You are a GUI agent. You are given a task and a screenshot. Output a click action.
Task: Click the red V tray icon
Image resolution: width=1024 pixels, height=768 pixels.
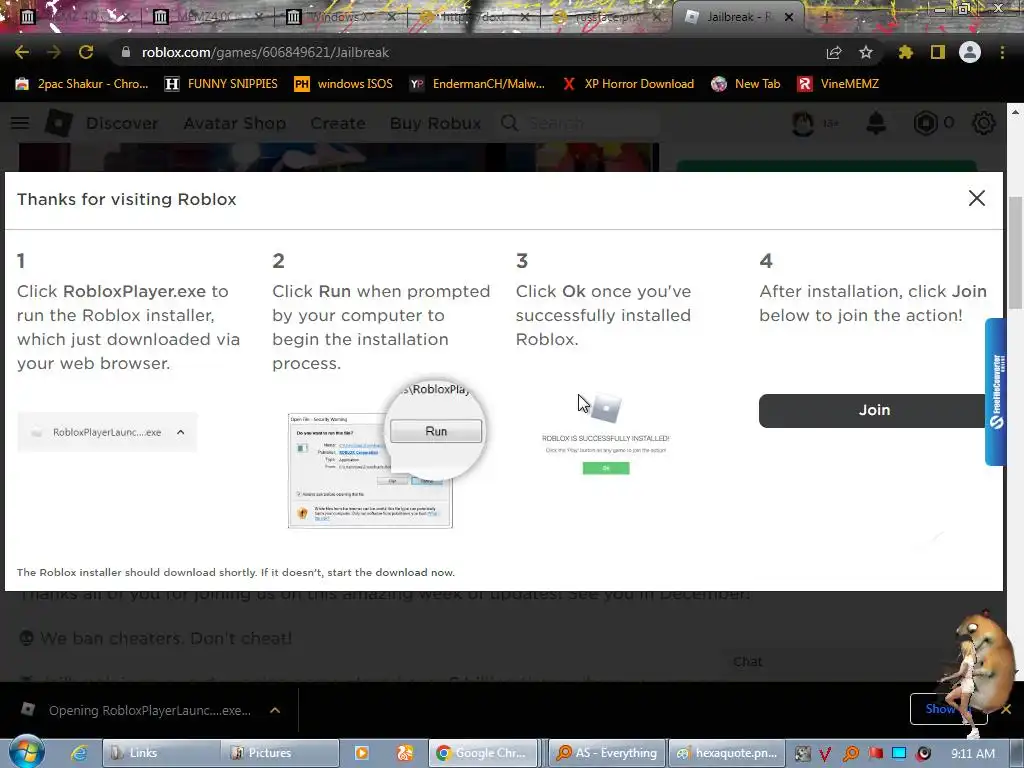coord(825,754)
